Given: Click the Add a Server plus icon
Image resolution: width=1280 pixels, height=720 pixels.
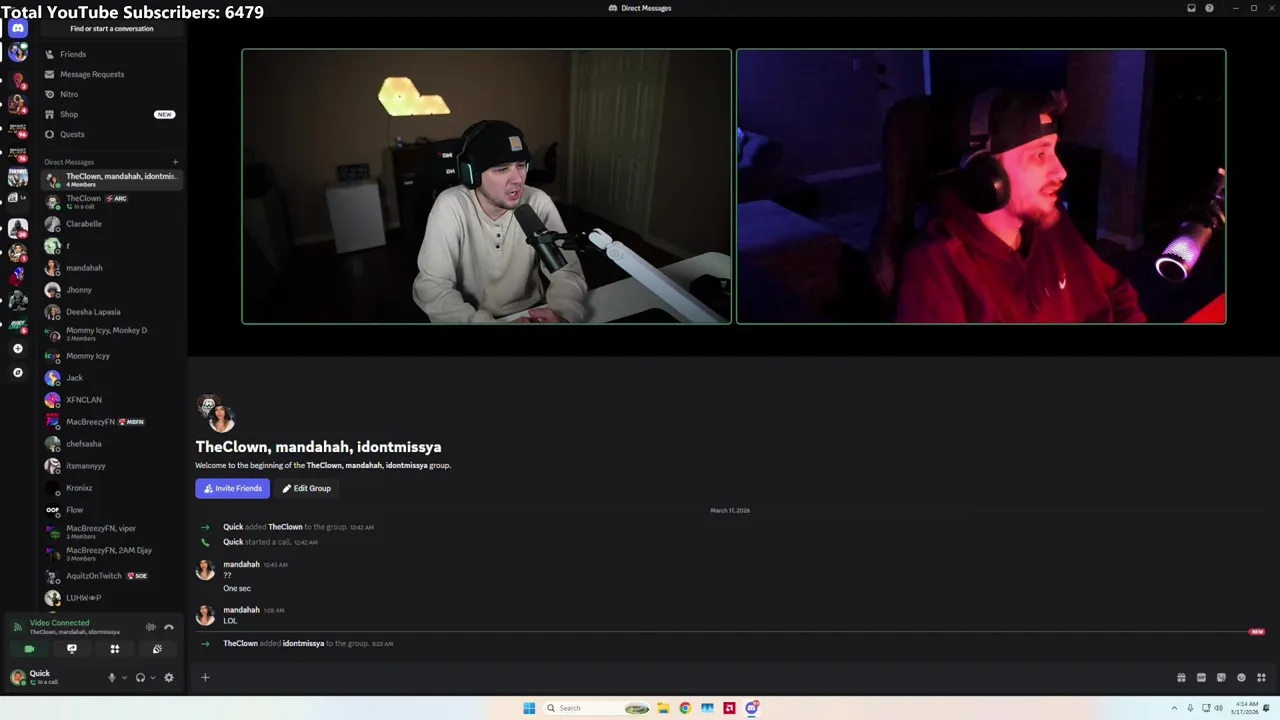Looking at the screenshot, I should click(x=17, y=349).
